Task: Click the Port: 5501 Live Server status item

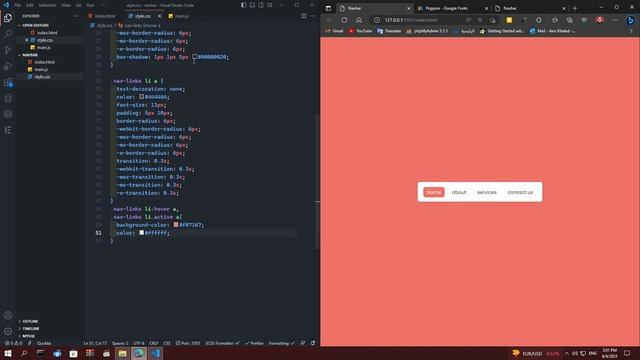Action: (x=188, y=343)
